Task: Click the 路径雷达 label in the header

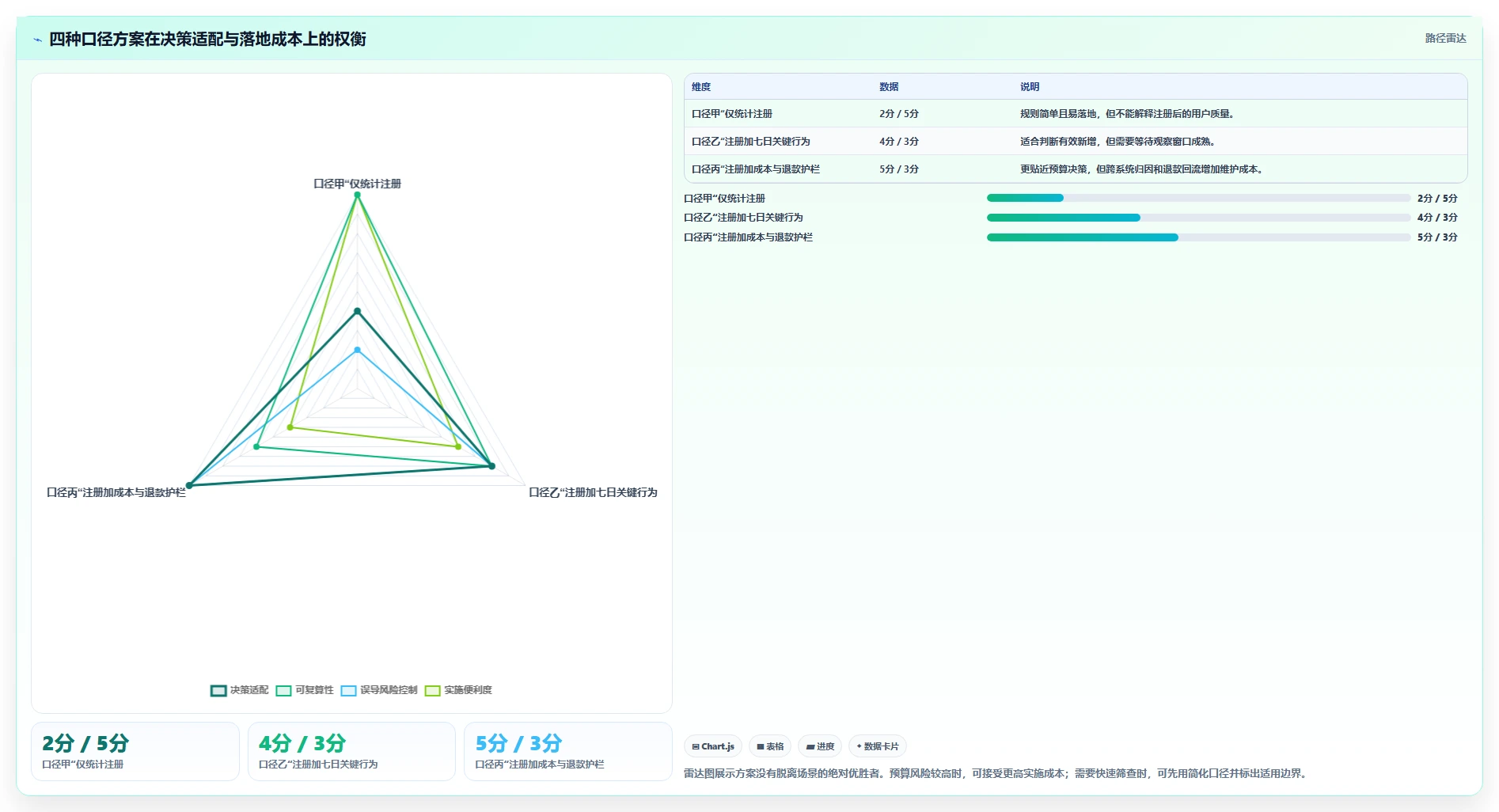Action: [x=1445, y=38]
